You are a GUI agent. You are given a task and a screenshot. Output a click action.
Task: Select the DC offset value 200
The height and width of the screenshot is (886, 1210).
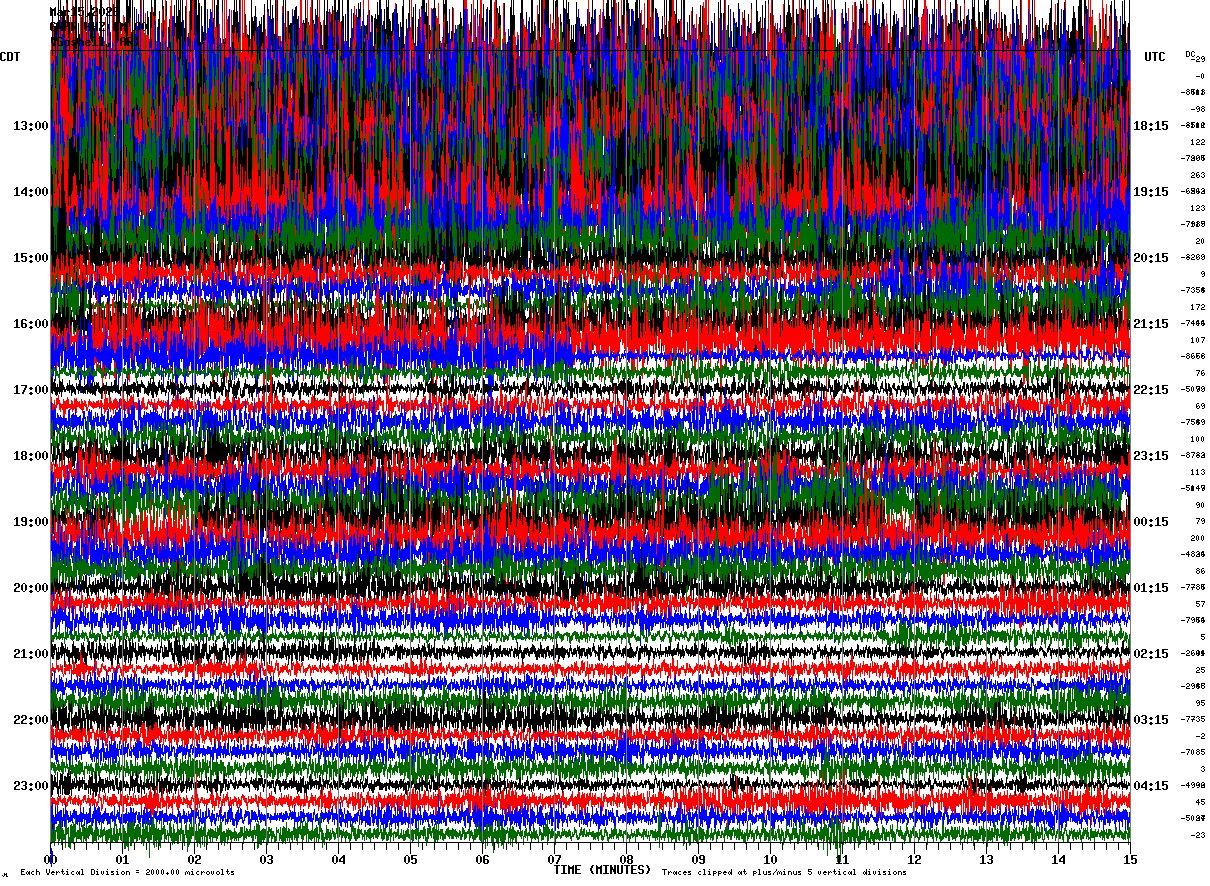click(x=1197, y=538)
